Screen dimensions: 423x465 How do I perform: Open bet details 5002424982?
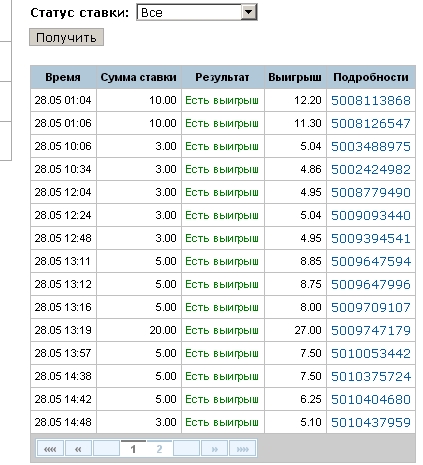click(371, 169)
